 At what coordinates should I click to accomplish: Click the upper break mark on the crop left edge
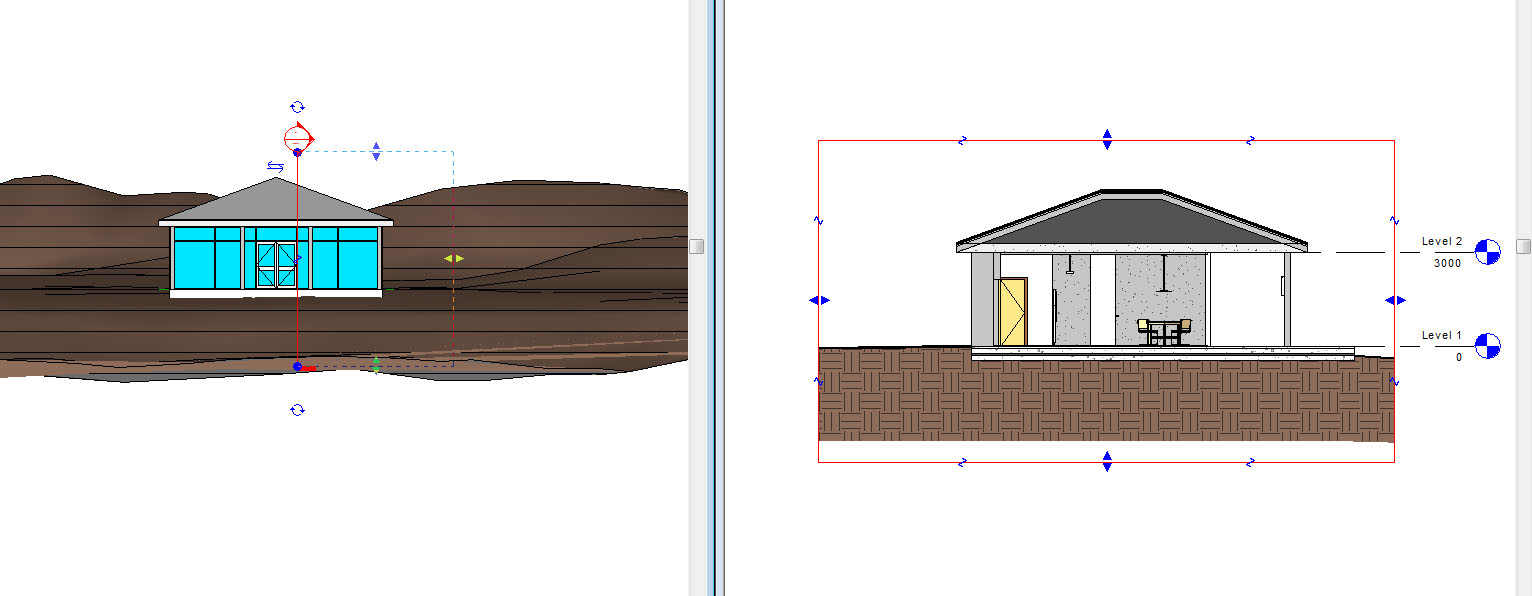pyautogui.click(x=819, y=220)
